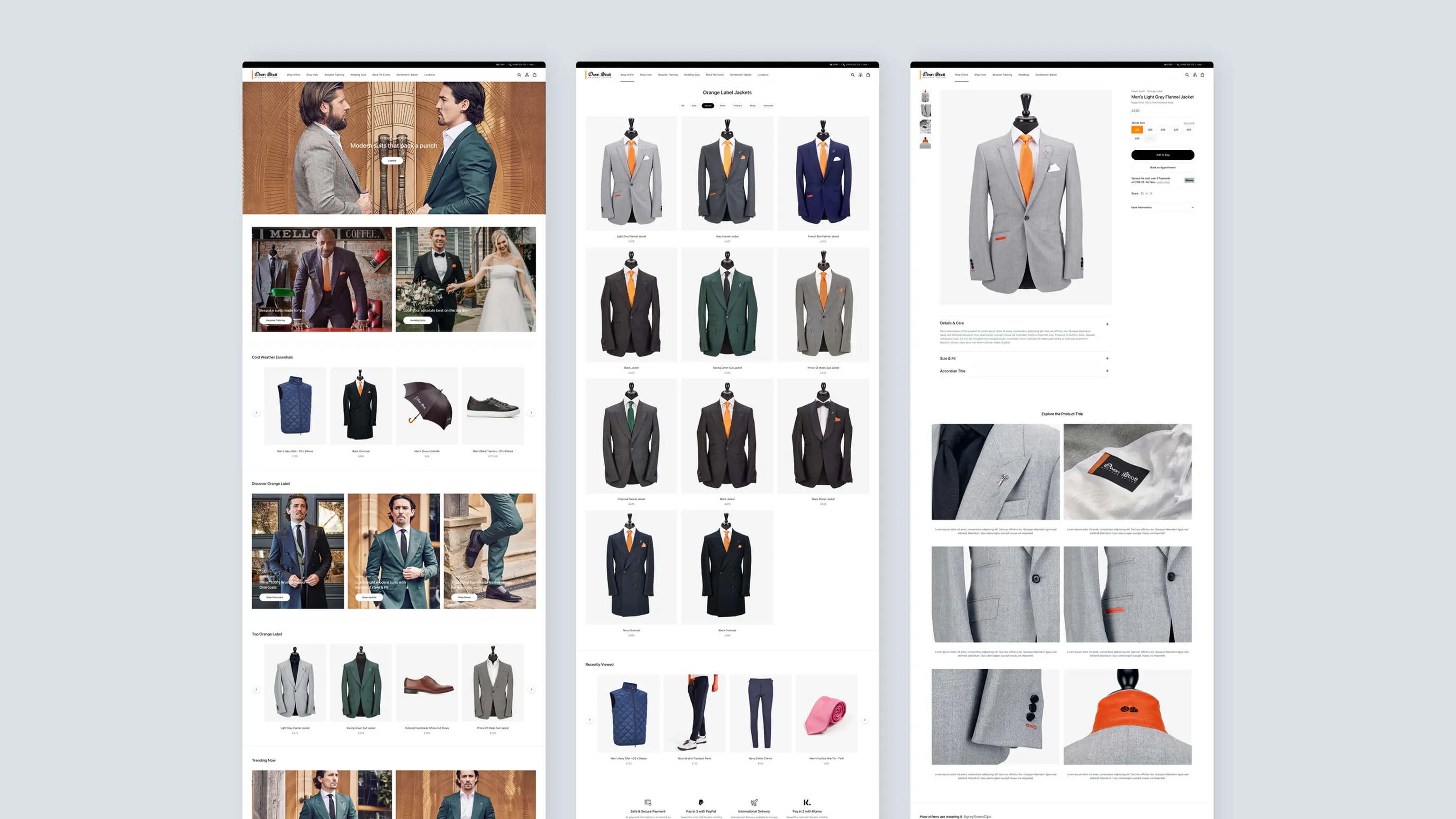Click next arrow in Recently Viewed carousel

pyautogui.click(x=865, y=720)
